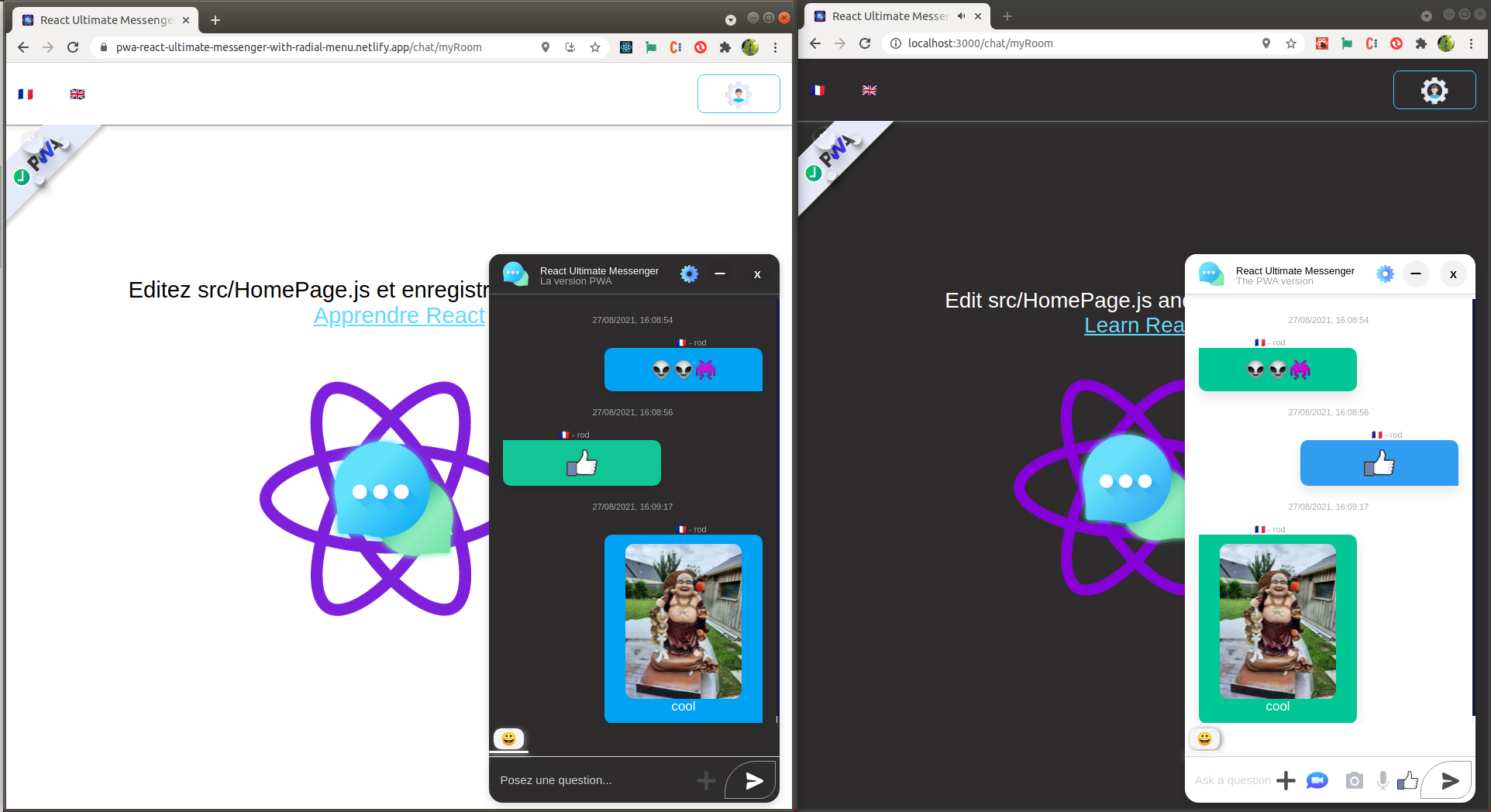Viewport: 1491px width, 812px height.
Task: Open chat settings gear in left messenger header
Action: point(689,274)
